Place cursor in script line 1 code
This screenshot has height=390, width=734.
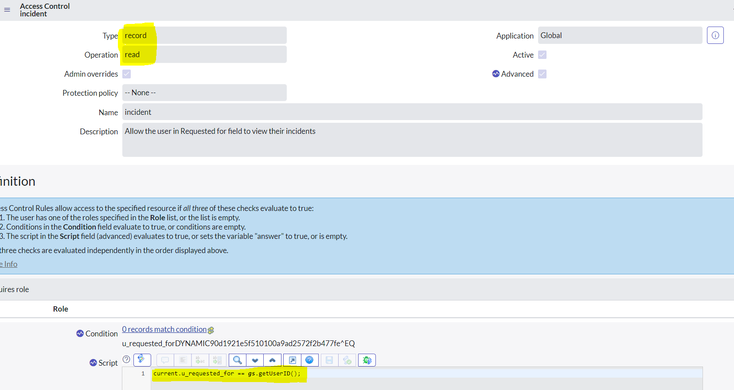click(x=227, y=374)
